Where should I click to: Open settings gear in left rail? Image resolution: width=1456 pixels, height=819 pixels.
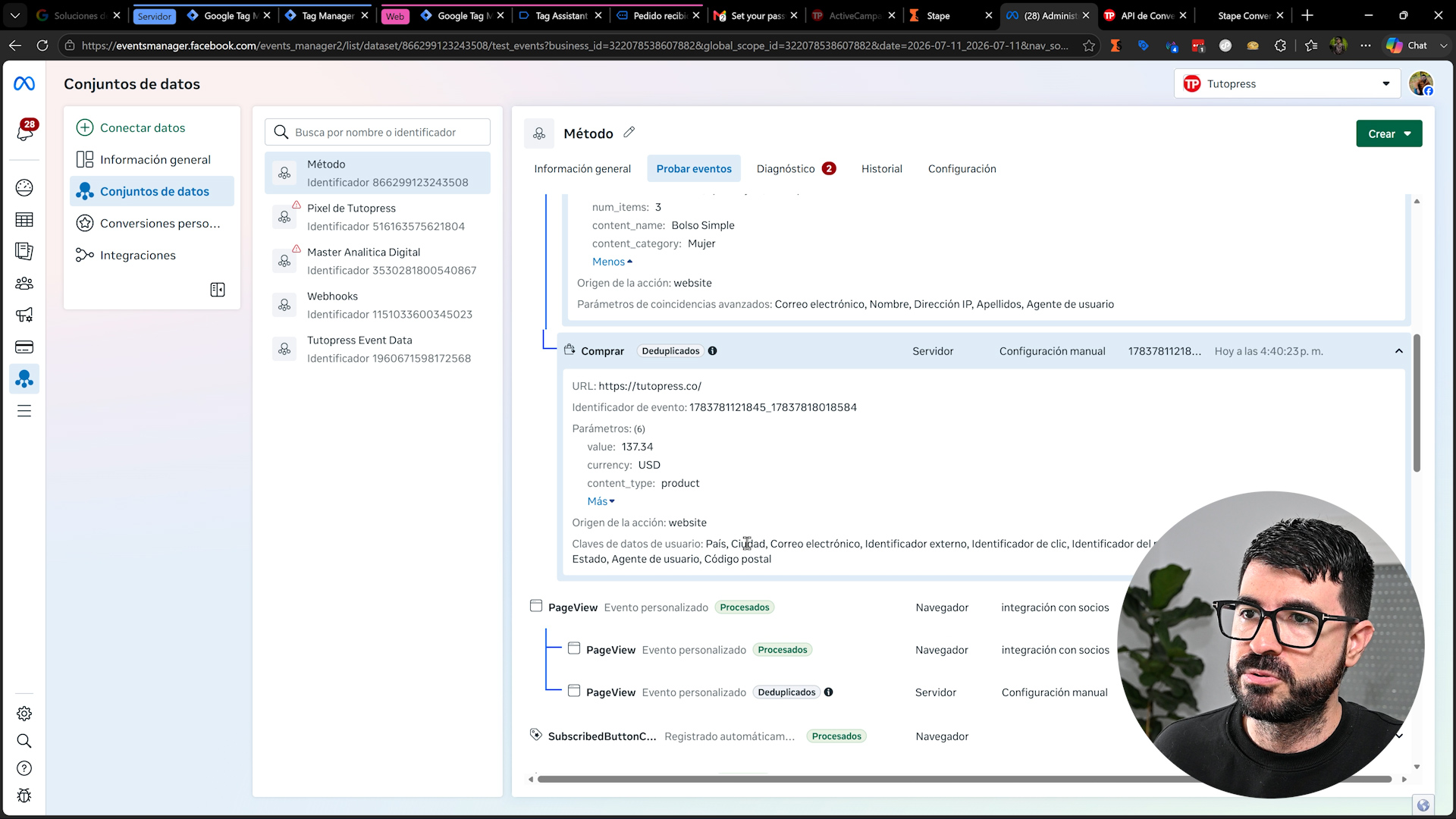(x=24, y=714)
